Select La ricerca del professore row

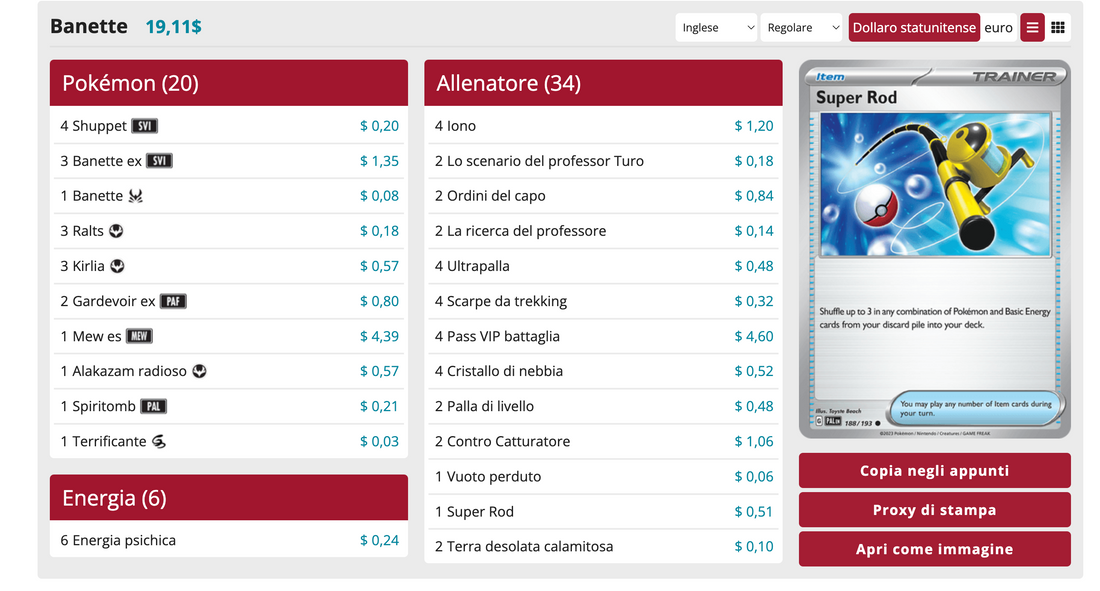click(x=603, y=231)
